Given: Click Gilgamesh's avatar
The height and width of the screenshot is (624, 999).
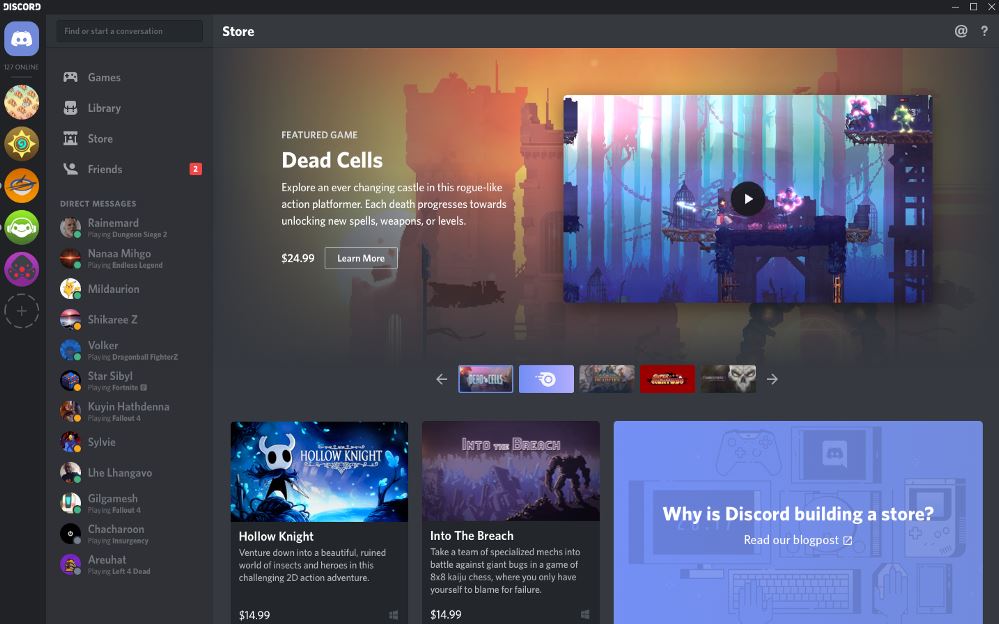Looking at the screenshot, I should 70,503.
